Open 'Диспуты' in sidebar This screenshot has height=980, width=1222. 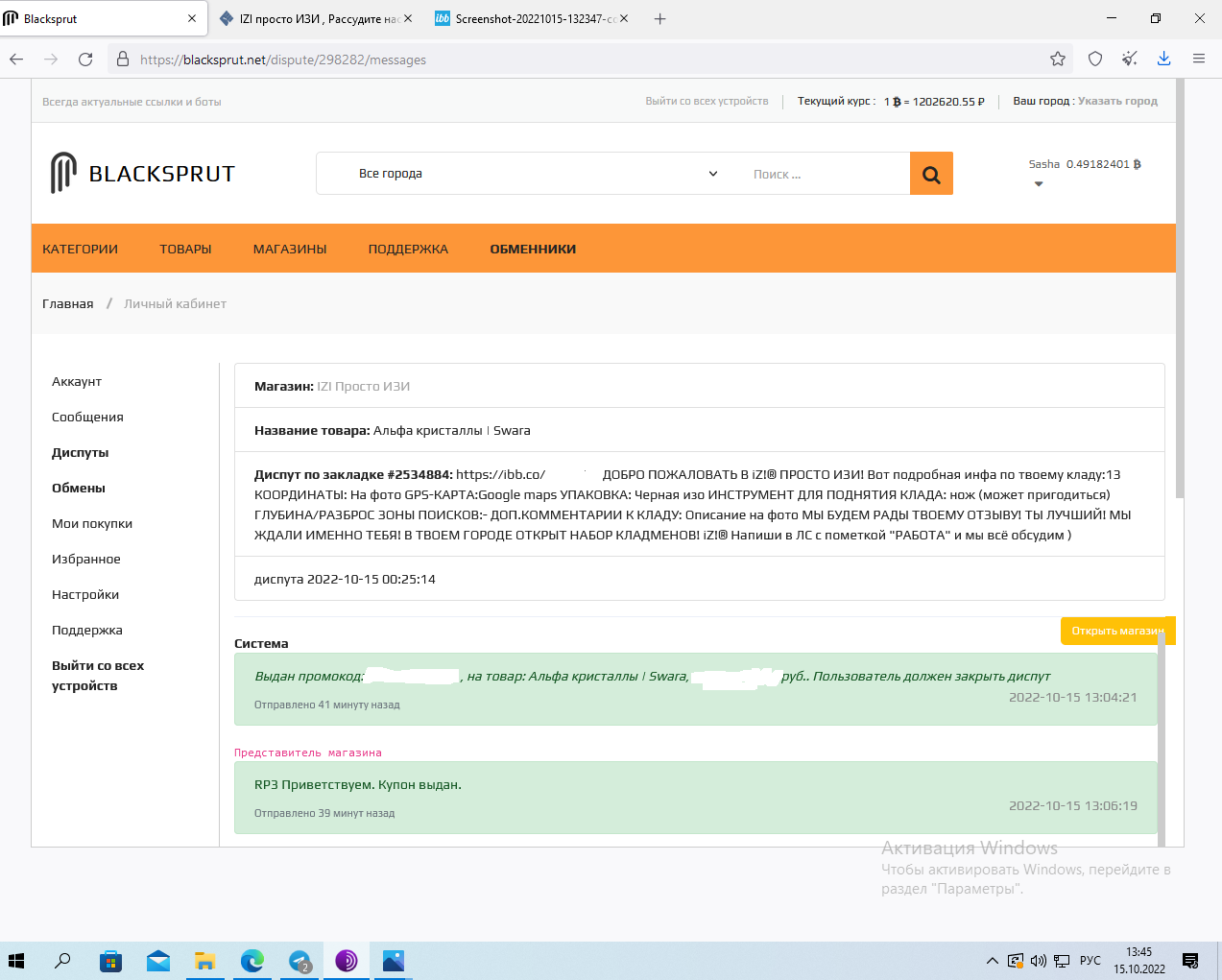click(81, 452)
